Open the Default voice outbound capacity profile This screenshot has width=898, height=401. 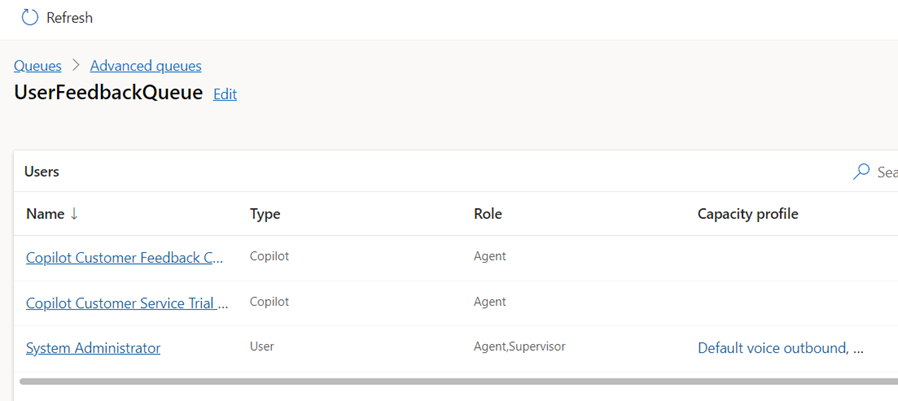pyautogui.click(x=780, y=348)
